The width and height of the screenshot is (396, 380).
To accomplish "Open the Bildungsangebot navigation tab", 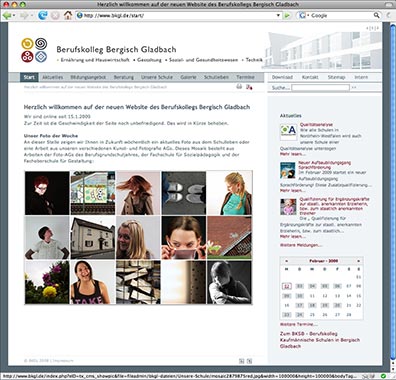I will point(88,77).
